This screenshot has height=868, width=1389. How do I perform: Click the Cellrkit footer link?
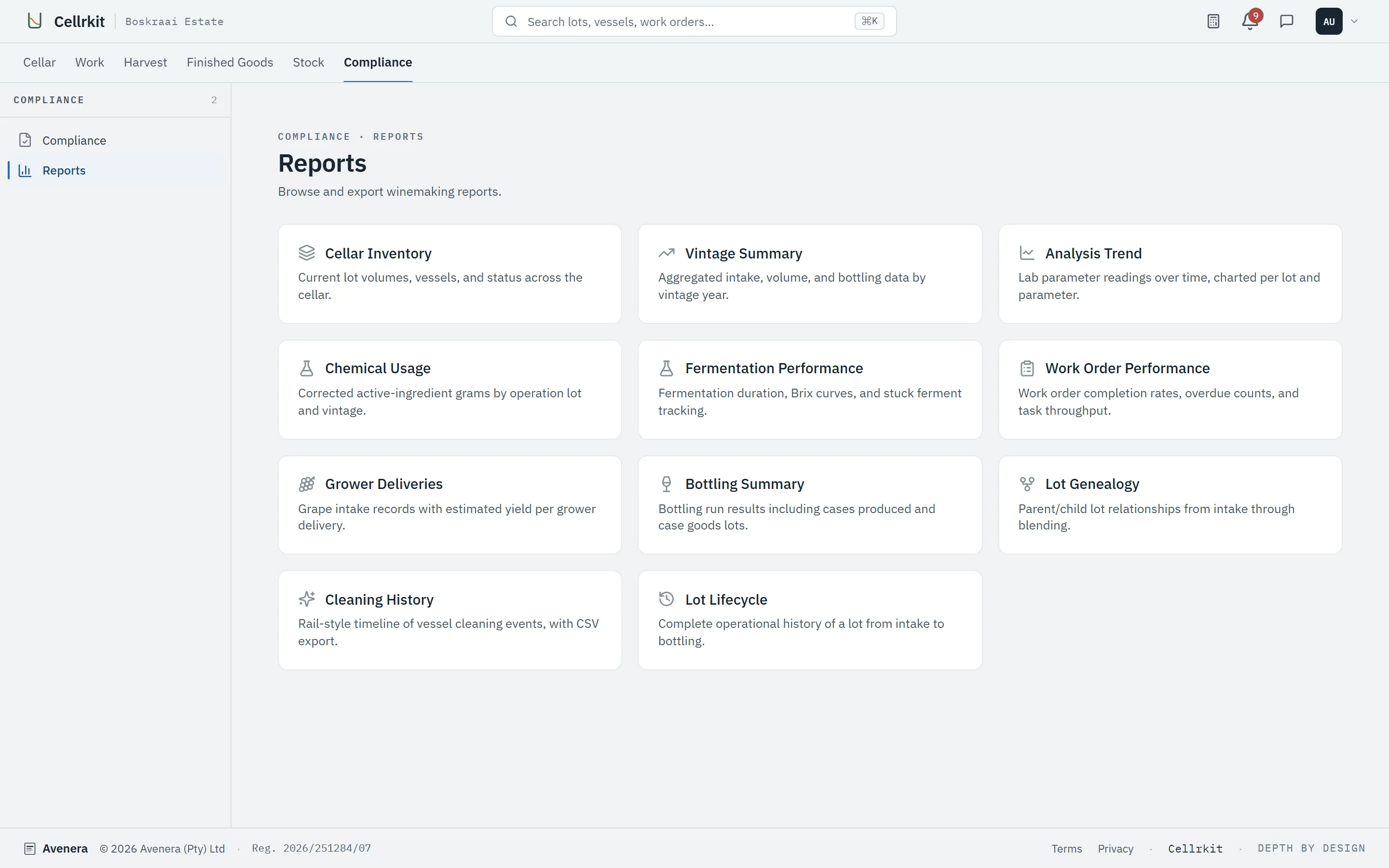(1195, 849)
